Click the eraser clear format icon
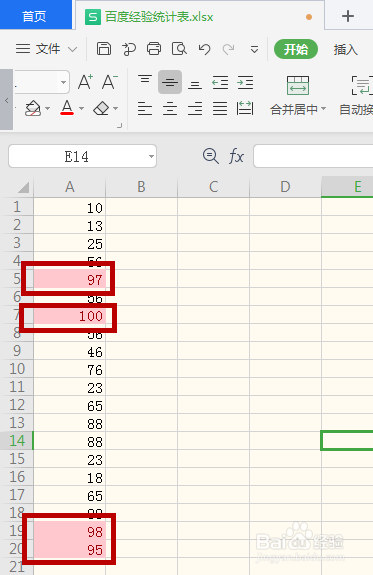Image resolution: width=373 pixels, height=575 pixels. [x=101, y=109]
